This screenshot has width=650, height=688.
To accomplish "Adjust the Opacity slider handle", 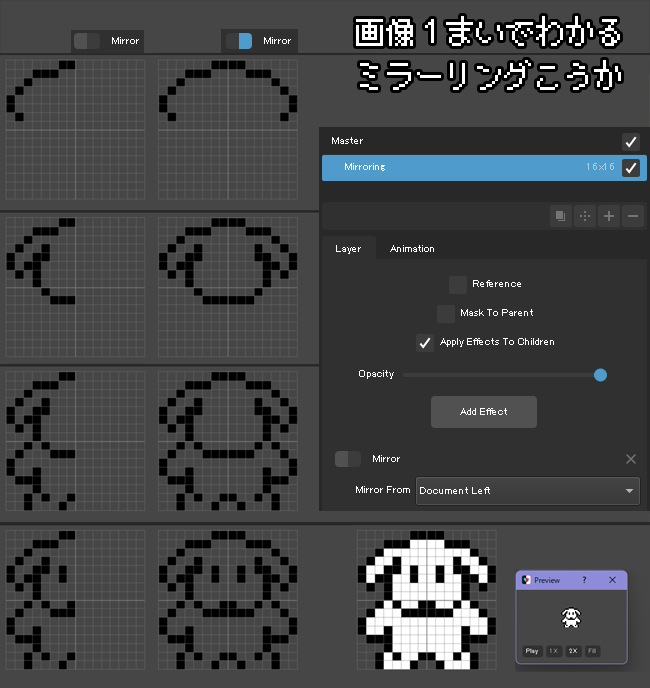I will coord(600,375).
